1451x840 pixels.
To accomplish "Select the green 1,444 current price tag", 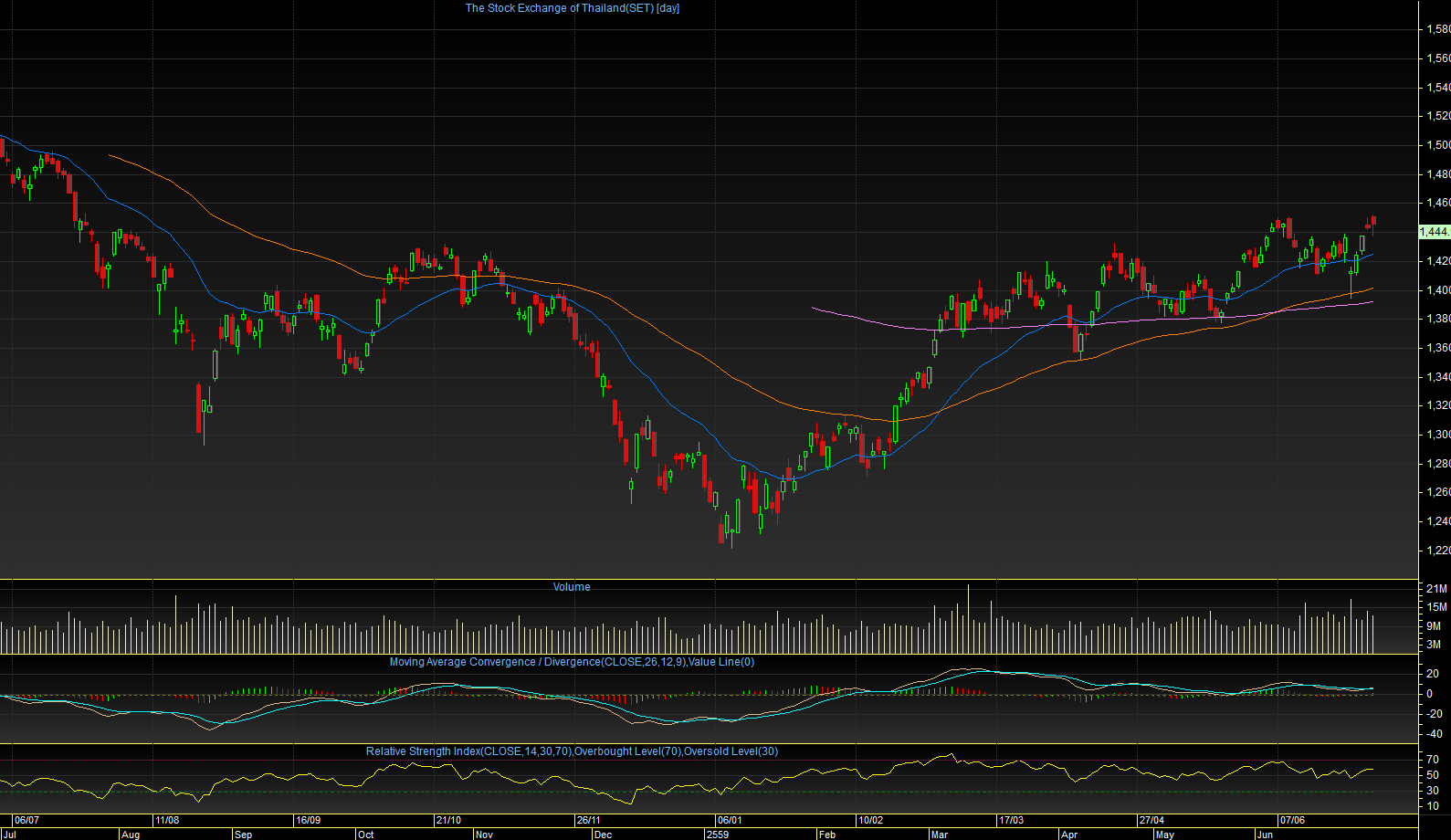I will coord(1435,232).
